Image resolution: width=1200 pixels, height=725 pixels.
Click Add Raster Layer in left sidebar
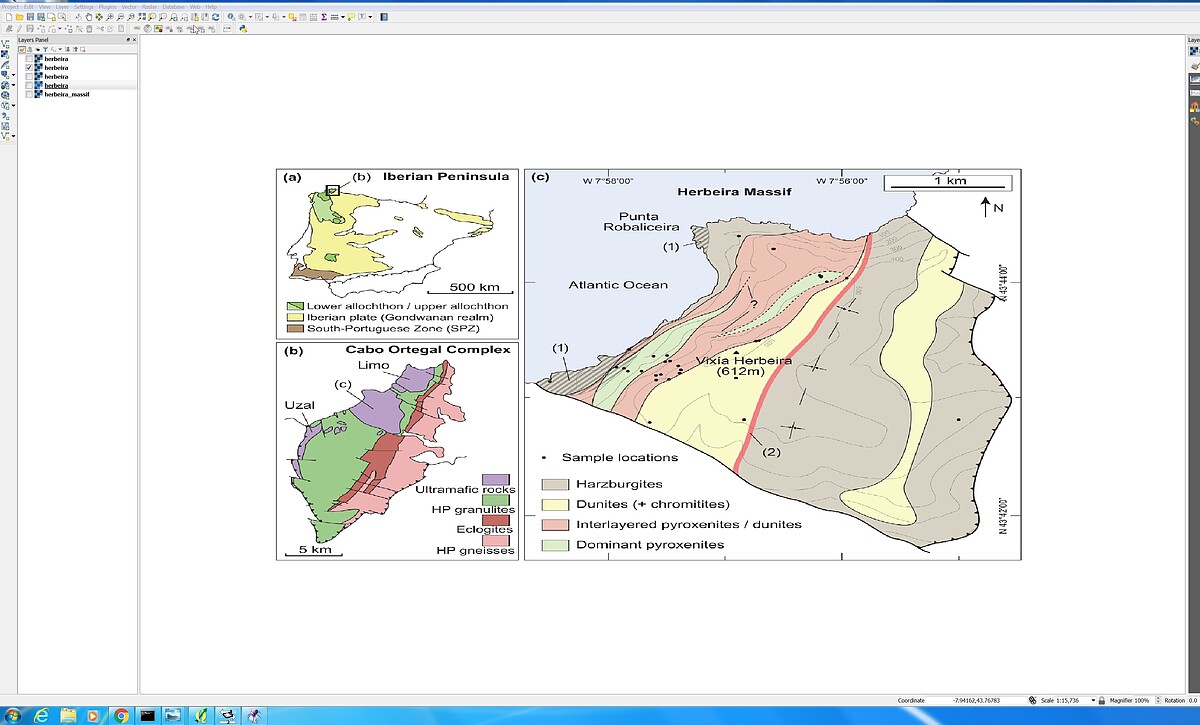point(6,53)
